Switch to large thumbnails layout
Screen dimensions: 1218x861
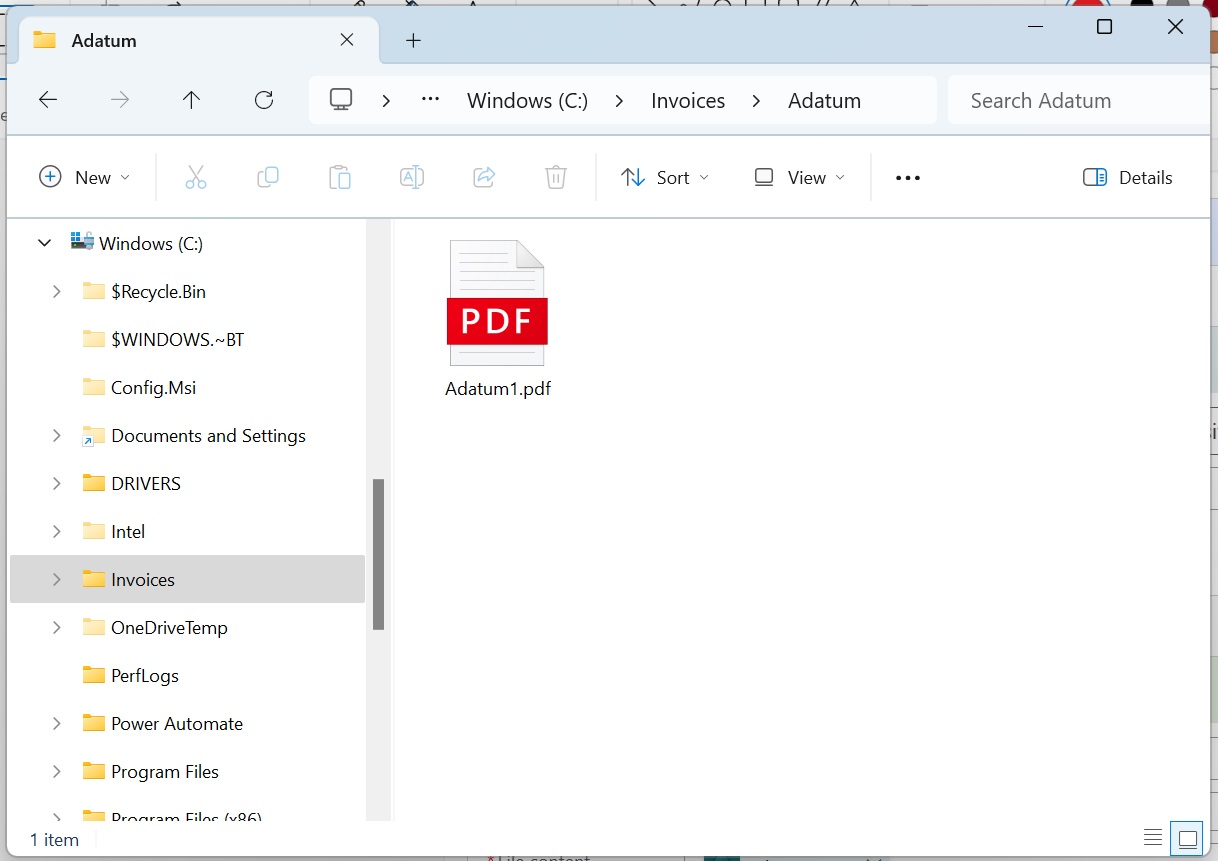click(1187, 839)
